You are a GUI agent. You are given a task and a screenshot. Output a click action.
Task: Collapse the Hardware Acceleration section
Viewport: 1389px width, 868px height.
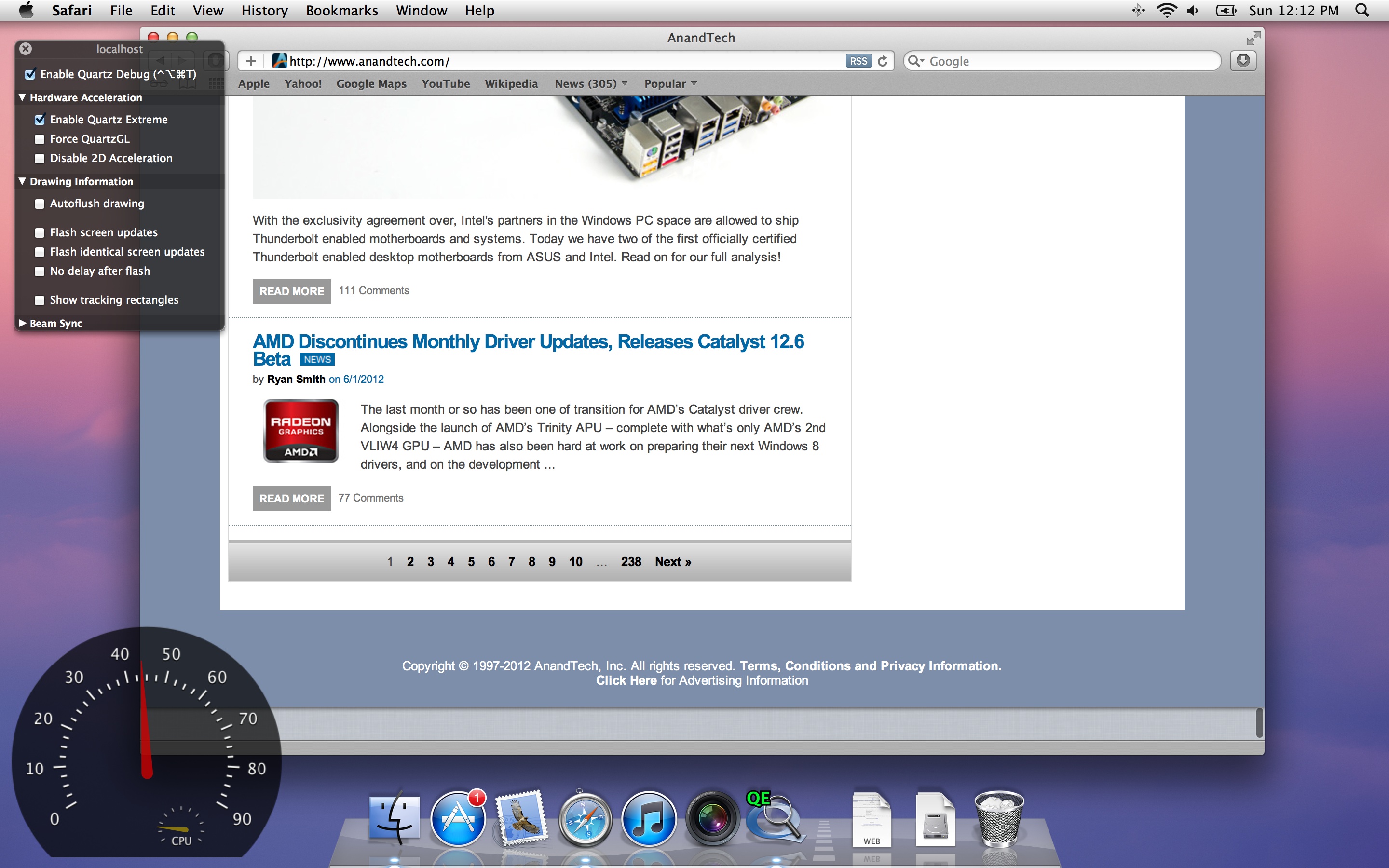(x=22, y=97)
